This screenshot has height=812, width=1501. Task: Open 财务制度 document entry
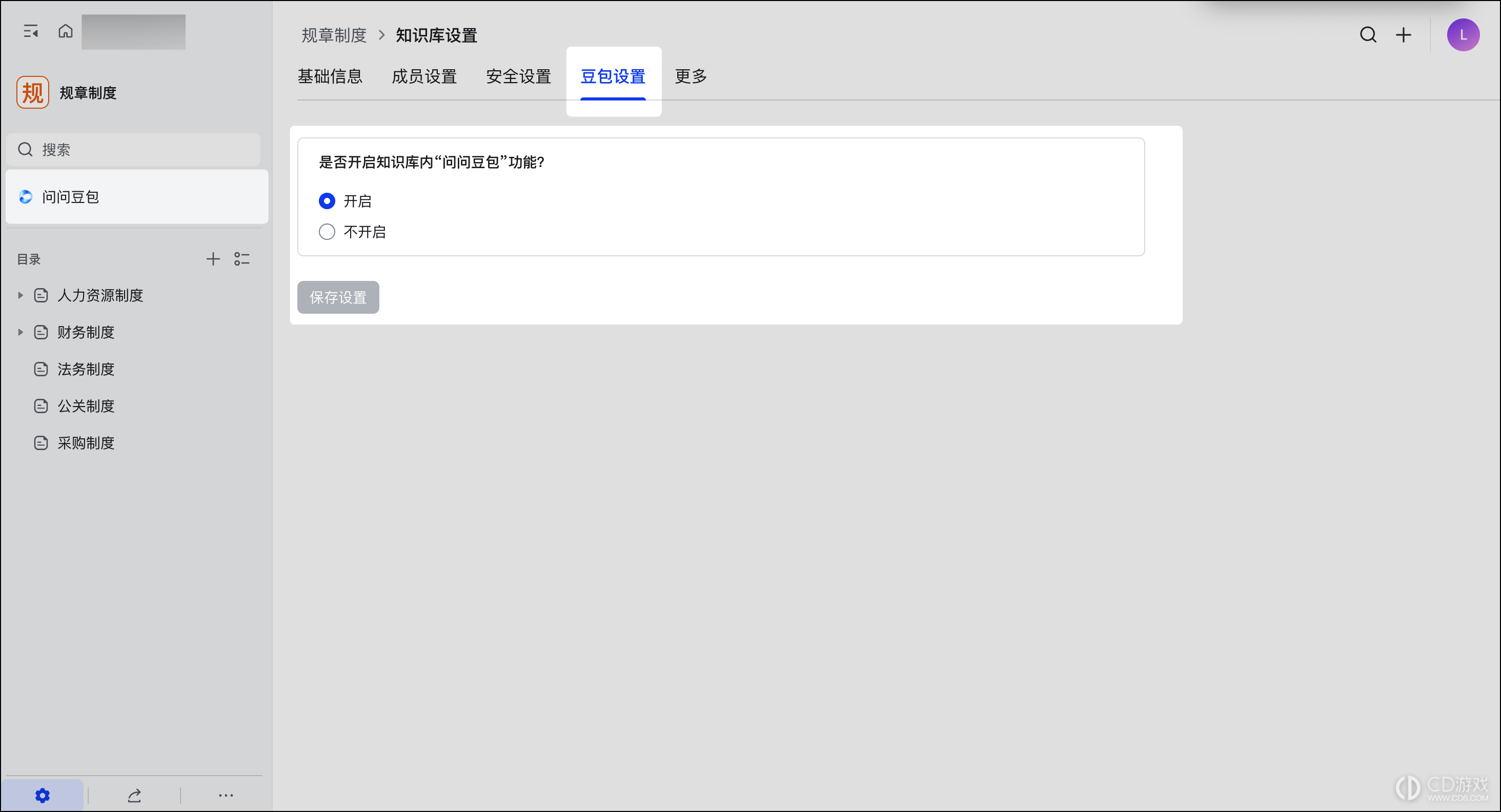pyautogui.click(x=86, y=332)
